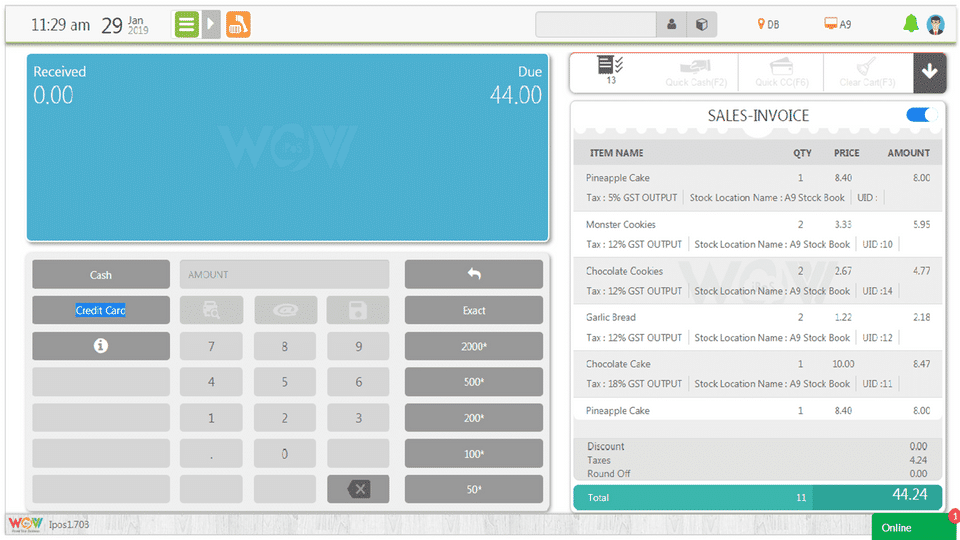The image size is (960, 540).
Task: Tap keypad digit 5
Action: pyautogui.click(x=285, y=382)
